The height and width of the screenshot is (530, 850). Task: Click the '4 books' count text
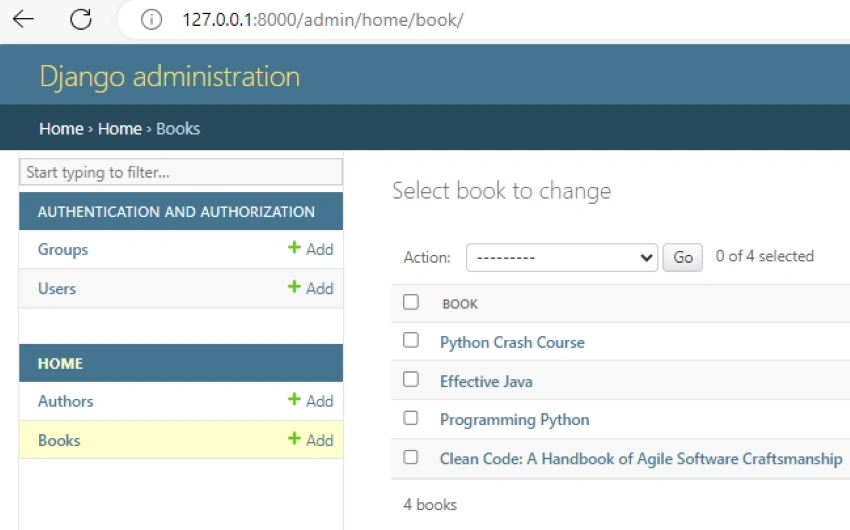[x=430, y=505]
